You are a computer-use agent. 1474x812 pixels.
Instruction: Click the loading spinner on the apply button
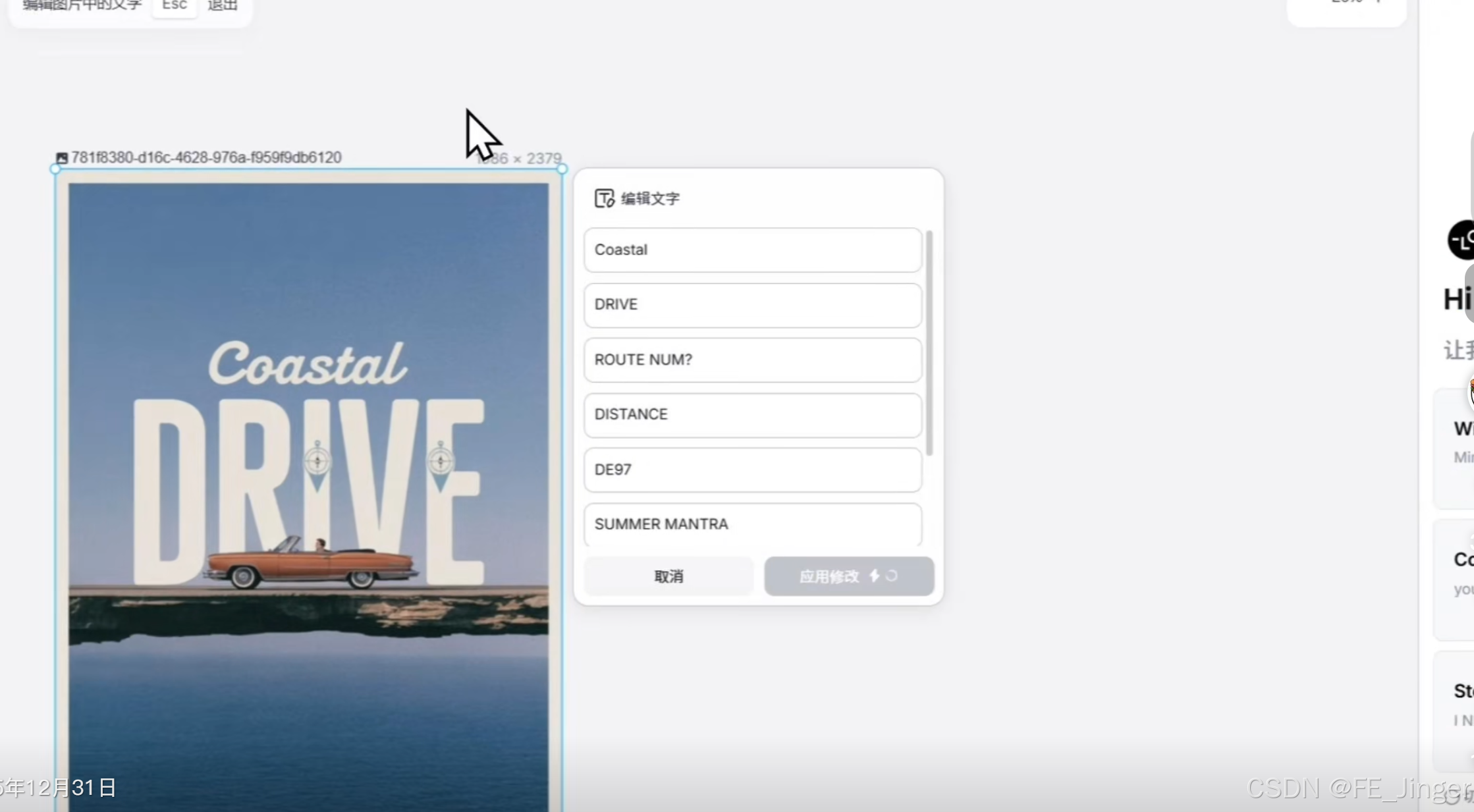pos(892,576)
